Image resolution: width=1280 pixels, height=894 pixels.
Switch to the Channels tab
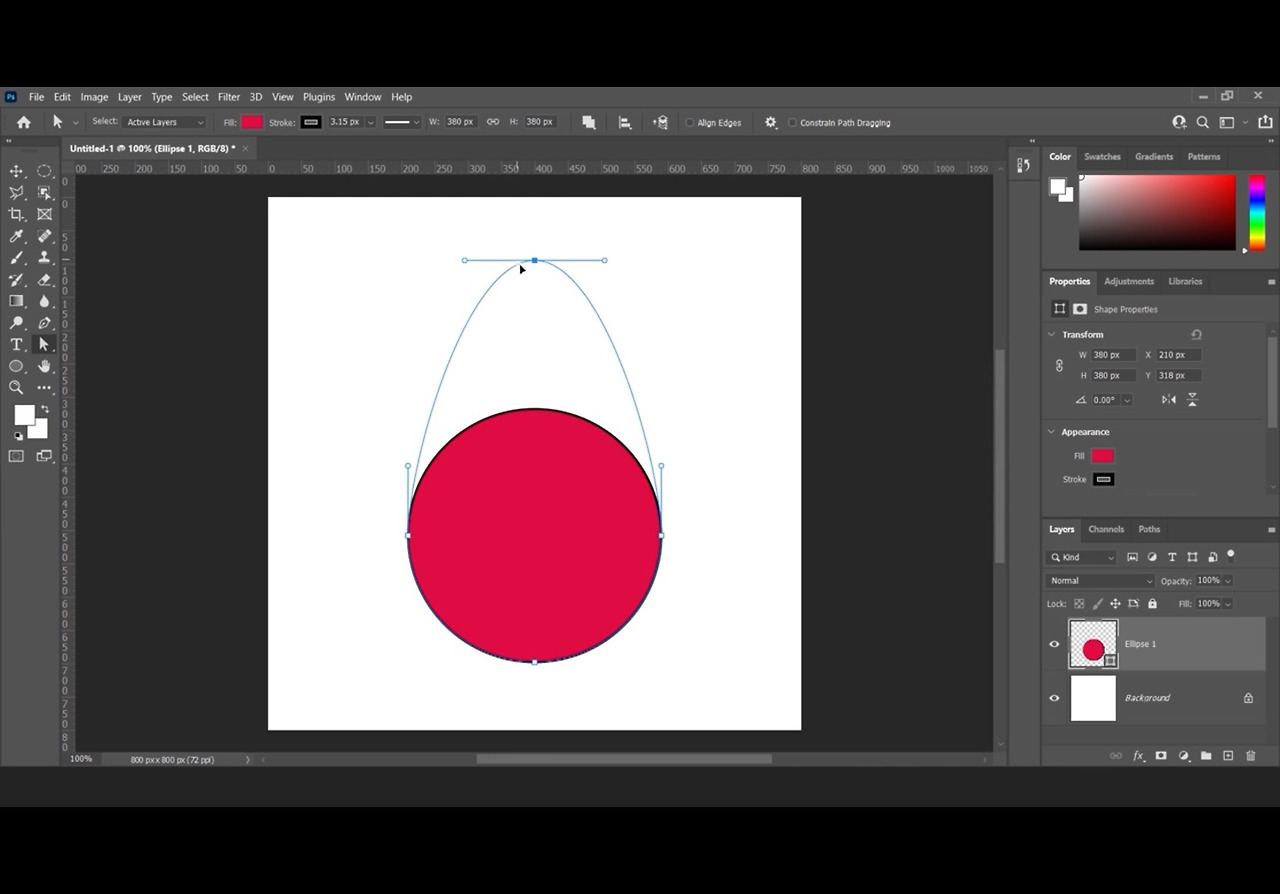pyautogui.click(x=1106, y=529)
